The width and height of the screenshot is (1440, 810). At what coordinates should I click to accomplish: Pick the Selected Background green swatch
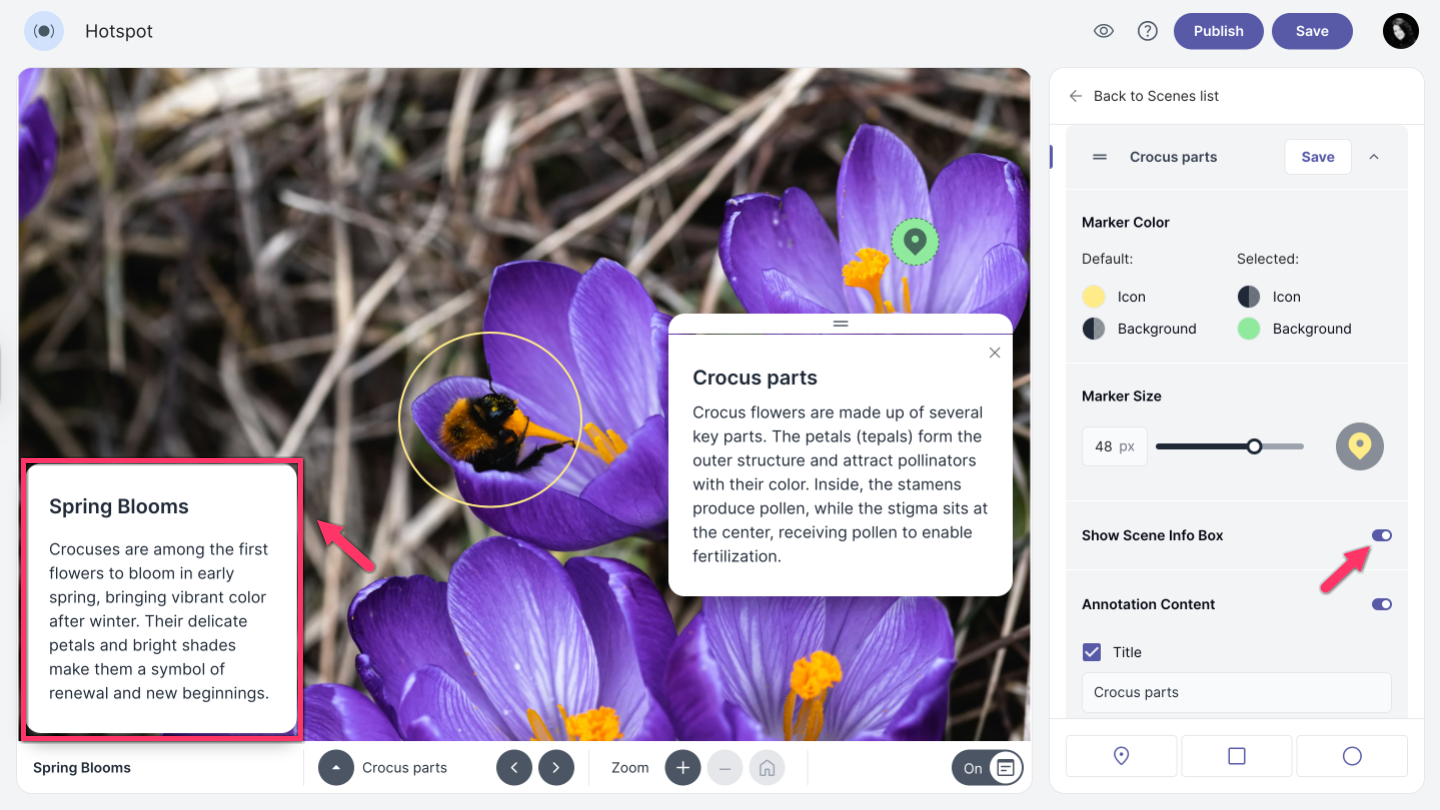(x=1249, y=329)
